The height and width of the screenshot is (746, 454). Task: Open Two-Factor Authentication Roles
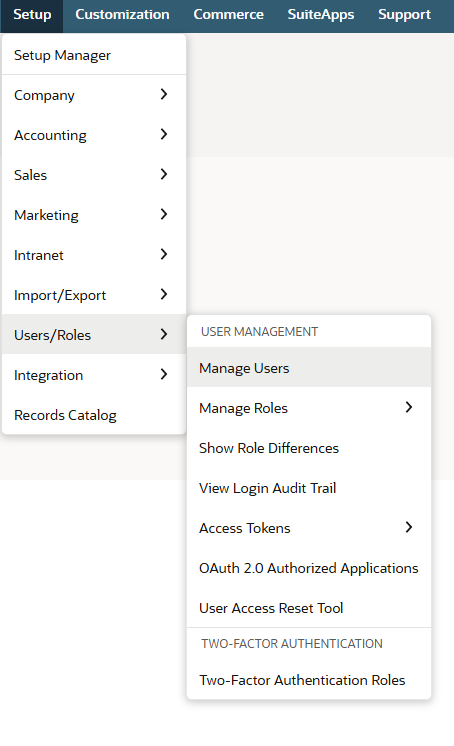[x=309, y=680]
